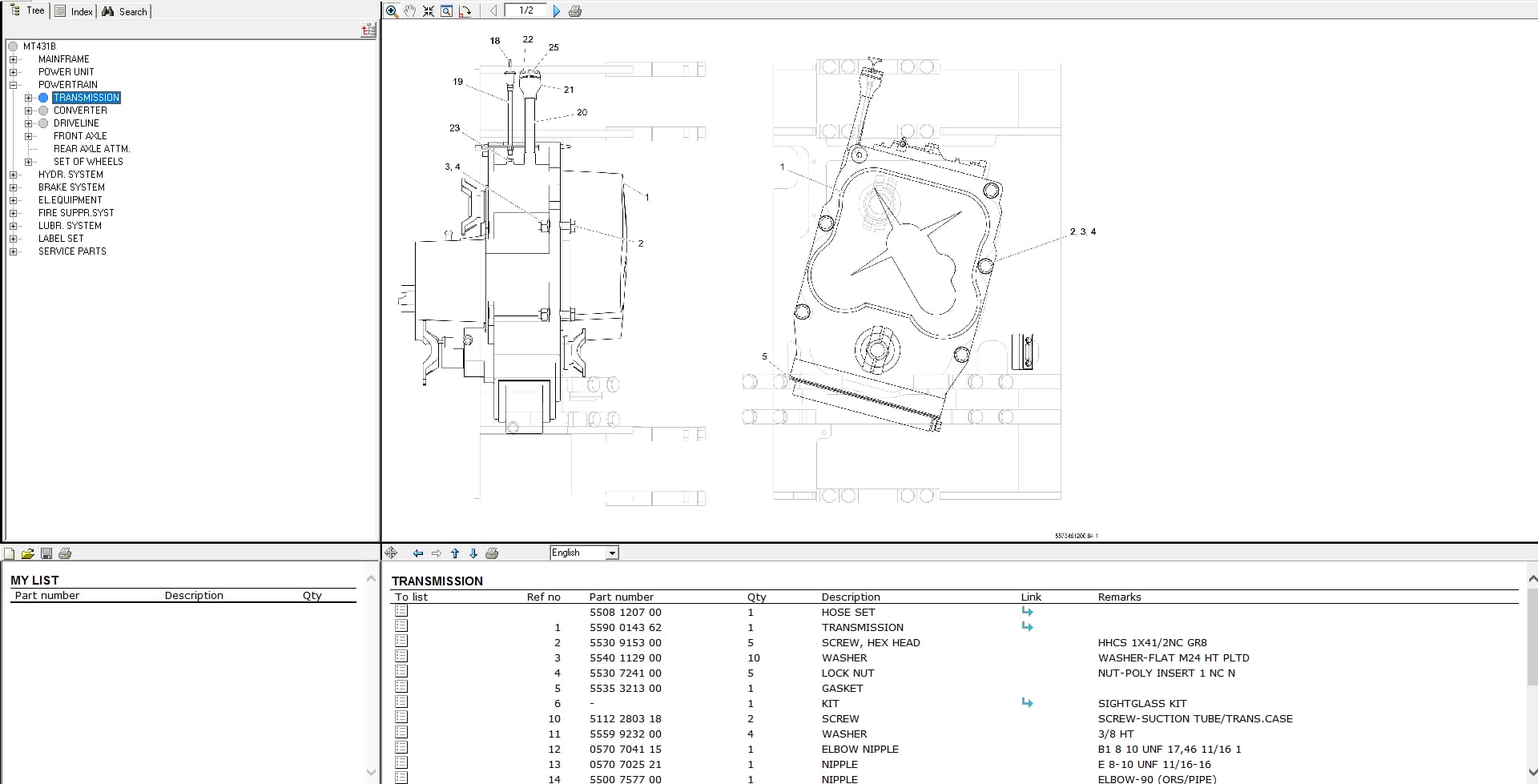Click the parts list printer icon
The width and height of the screenshot is (1538, 784).
tap(493, 553)
